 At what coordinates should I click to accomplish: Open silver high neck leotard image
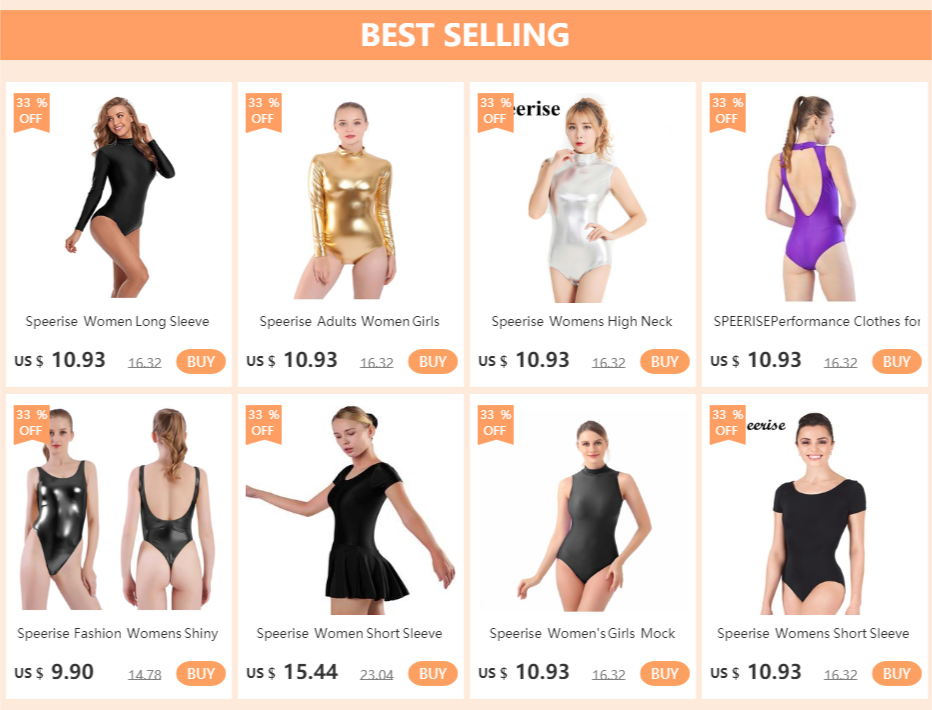pyautogui.click(x=582, y=196)
